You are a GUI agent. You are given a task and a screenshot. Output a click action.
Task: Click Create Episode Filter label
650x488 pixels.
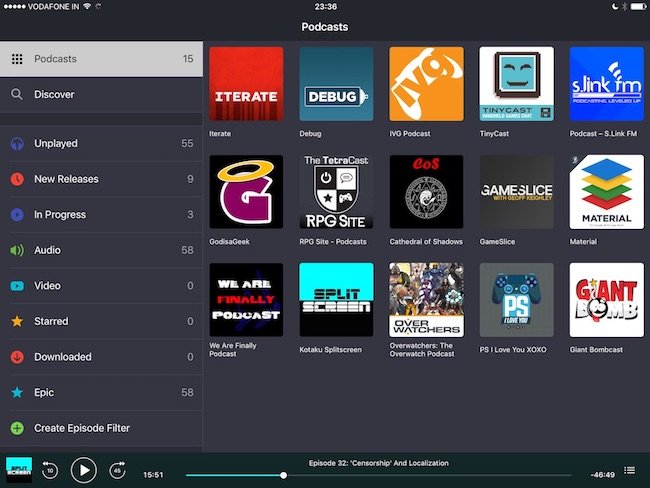[82, 428]
